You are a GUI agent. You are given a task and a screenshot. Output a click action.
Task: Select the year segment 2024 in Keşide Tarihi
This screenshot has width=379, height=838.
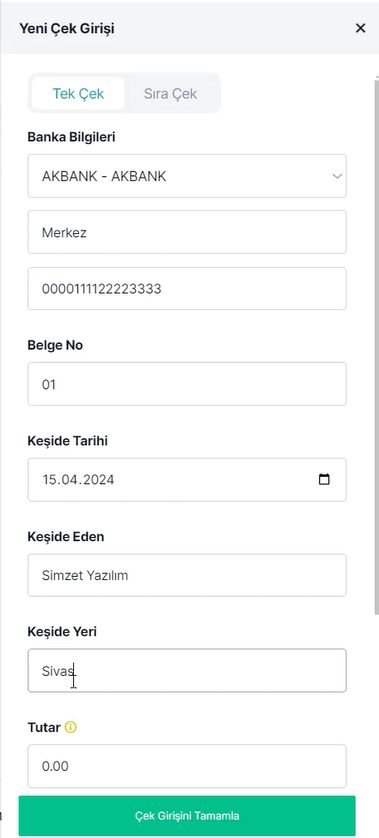98,479
